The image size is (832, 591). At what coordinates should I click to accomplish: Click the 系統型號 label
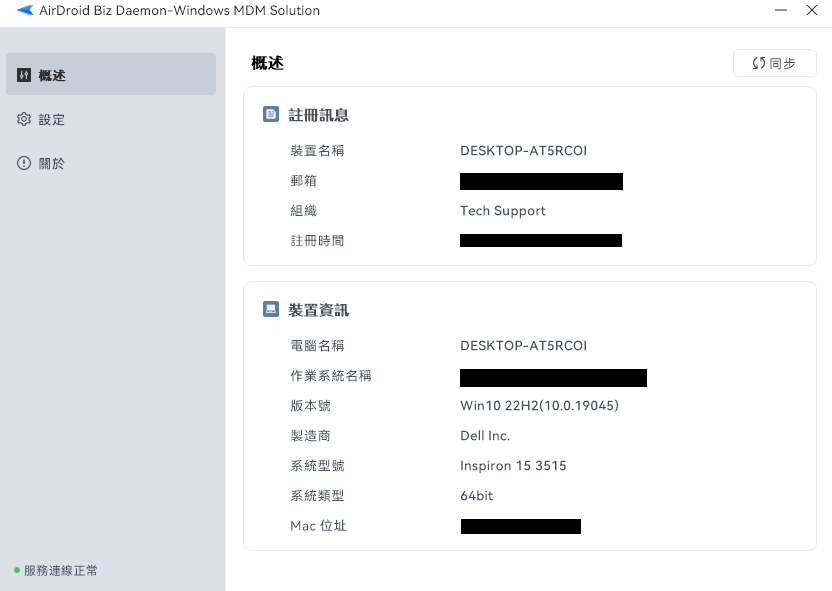point(317,466)
